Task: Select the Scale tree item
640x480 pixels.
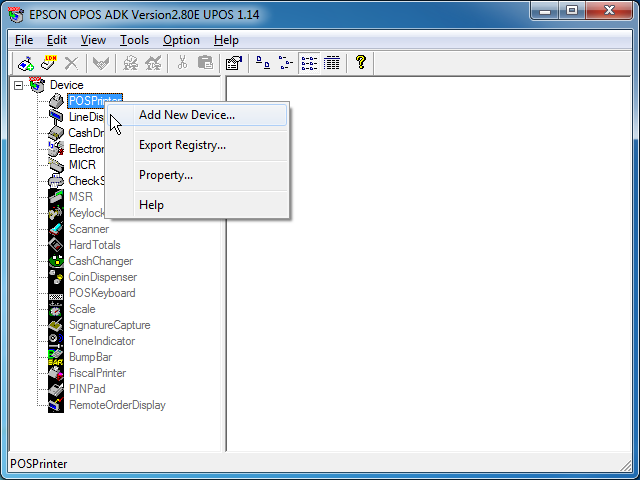Action: pyautogui.click(x=82, y=309)
